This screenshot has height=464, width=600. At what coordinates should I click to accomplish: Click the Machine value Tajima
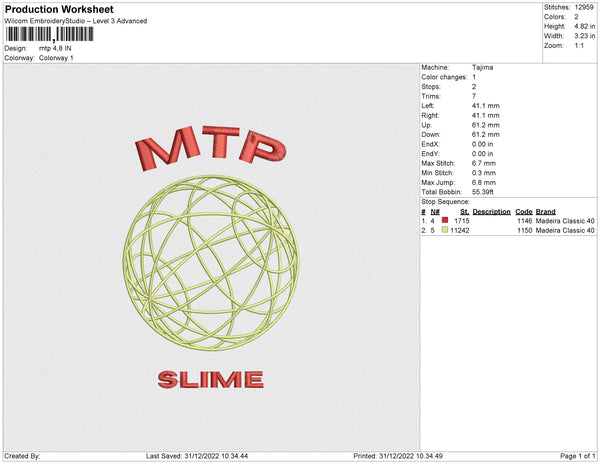[x=483, y=67]
